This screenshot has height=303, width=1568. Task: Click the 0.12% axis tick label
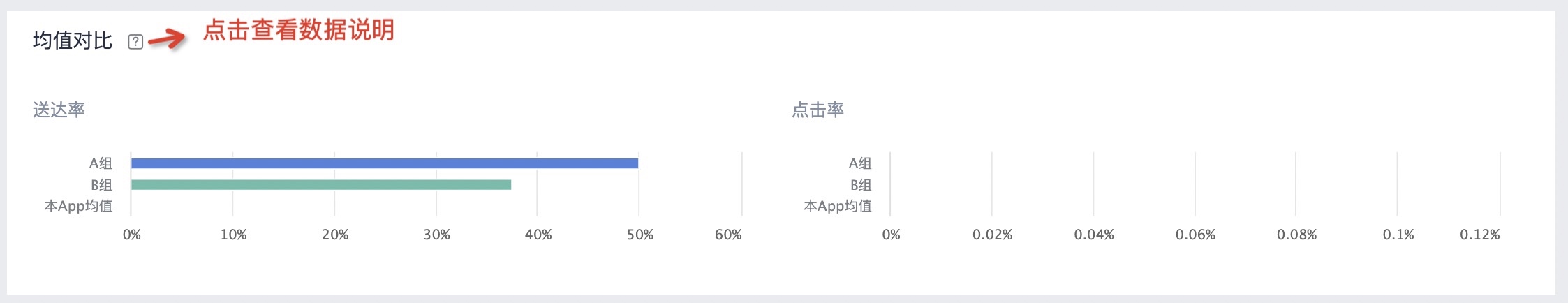(1480, 235)
